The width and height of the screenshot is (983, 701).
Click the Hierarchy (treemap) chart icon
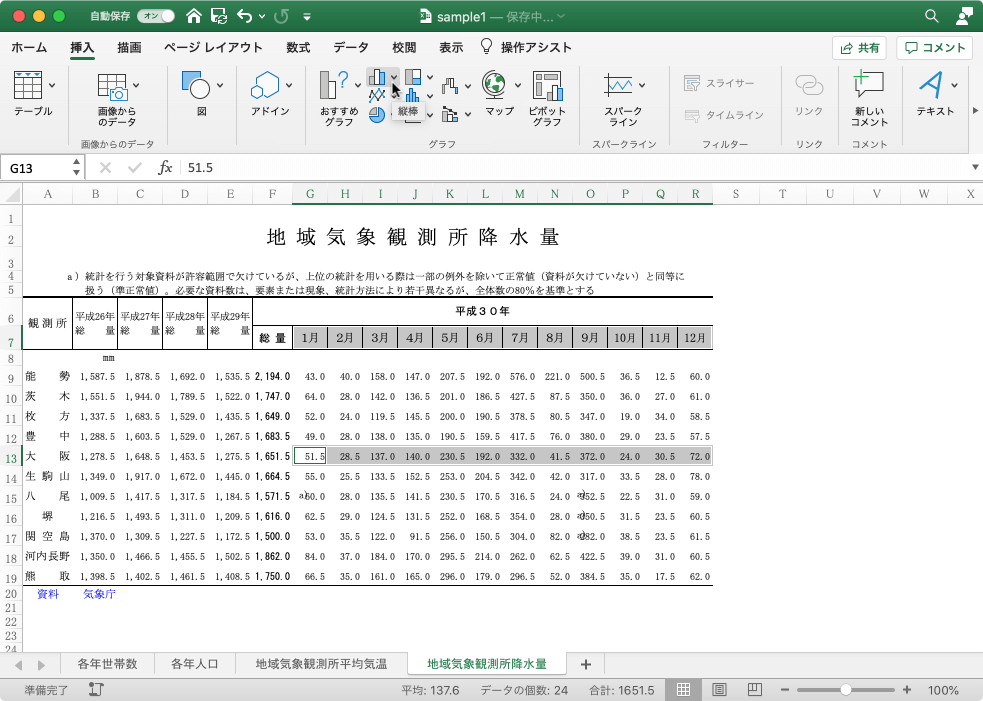point(413,77)
